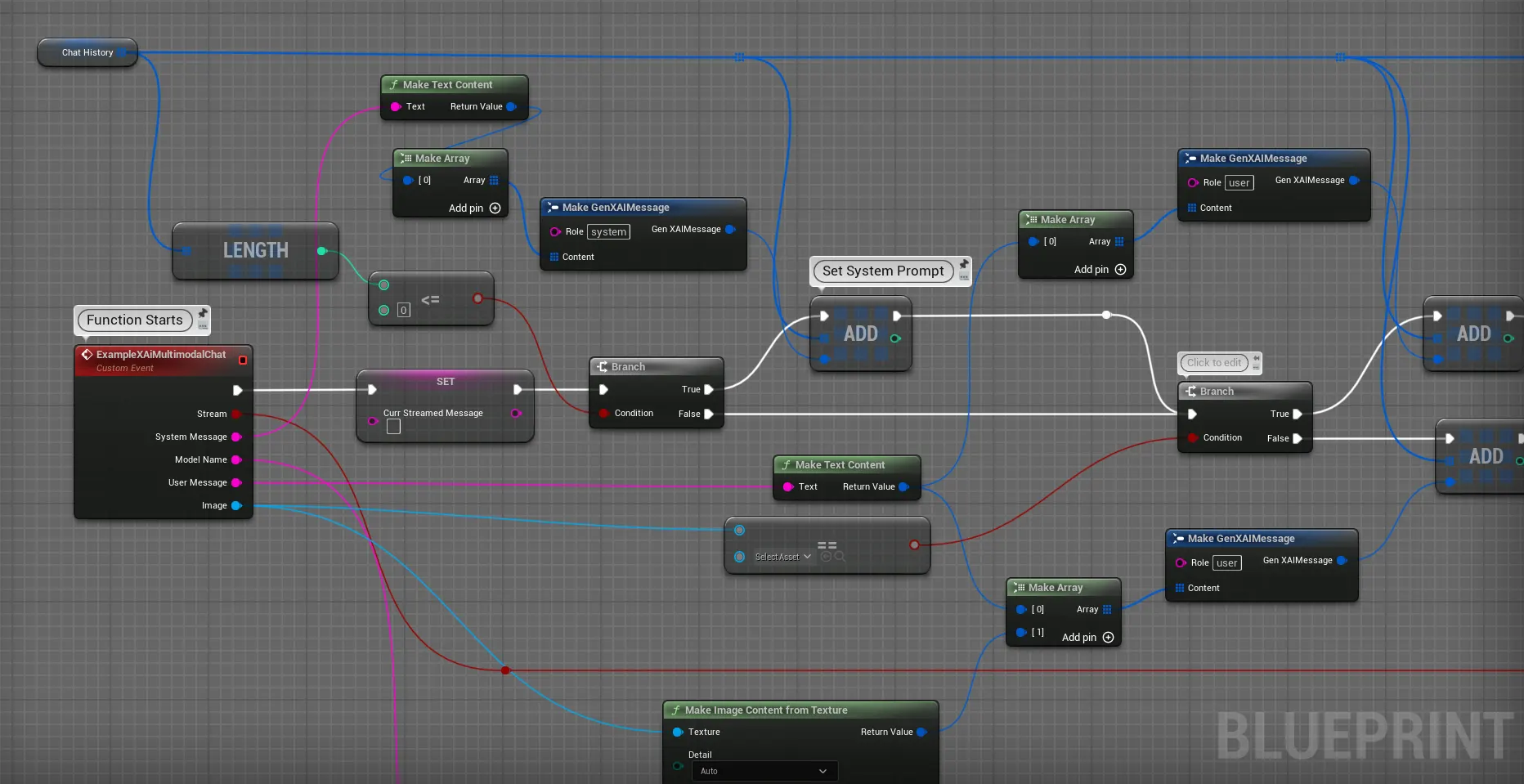Toggle the pin on the Set System Prompt bubble
The image size is (1524, 784).
(x=964, y=264)
